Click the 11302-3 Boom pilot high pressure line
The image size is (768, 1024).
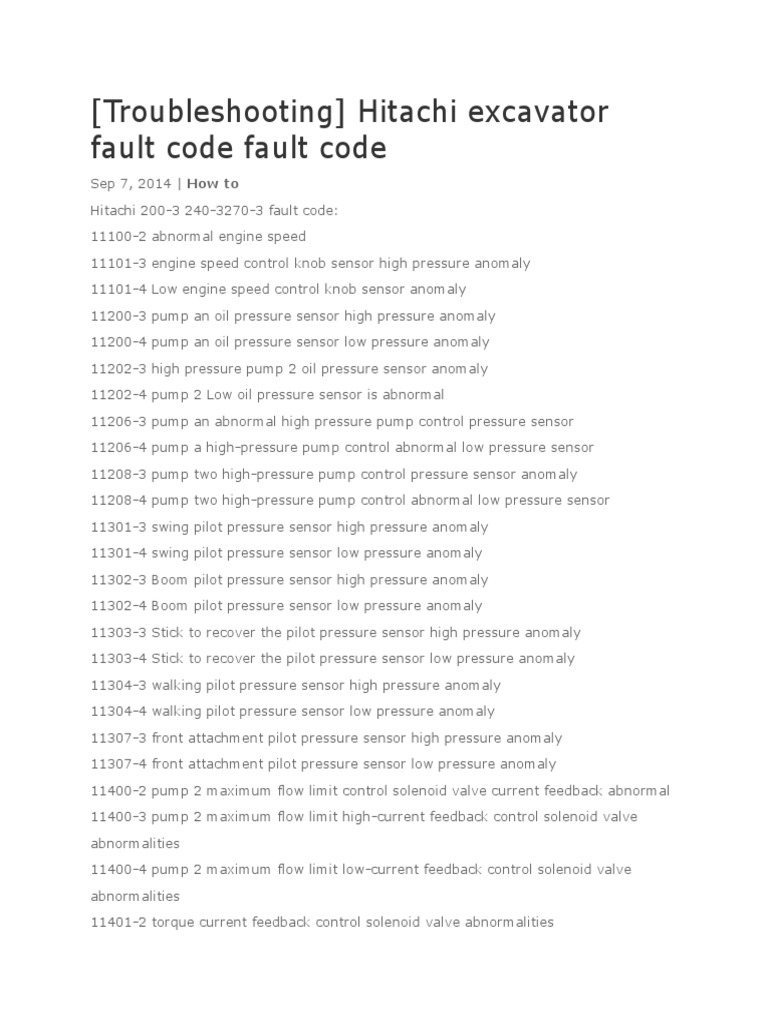click(289, 580)
